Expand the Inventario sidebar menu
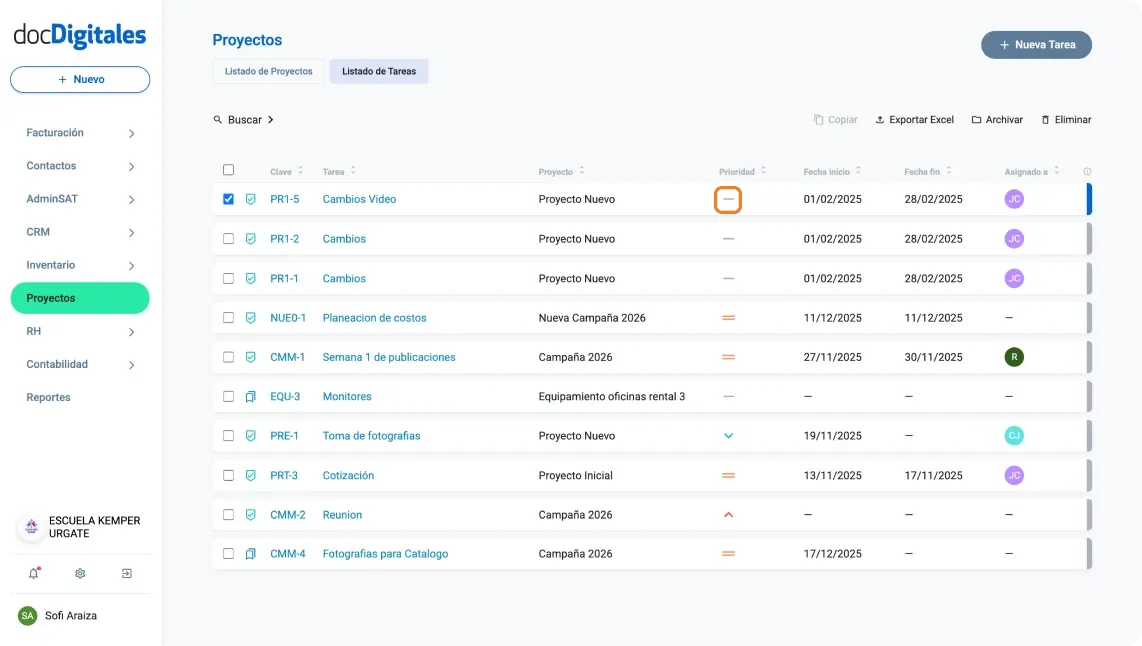Screen dimensions: 1142x646 131,266
